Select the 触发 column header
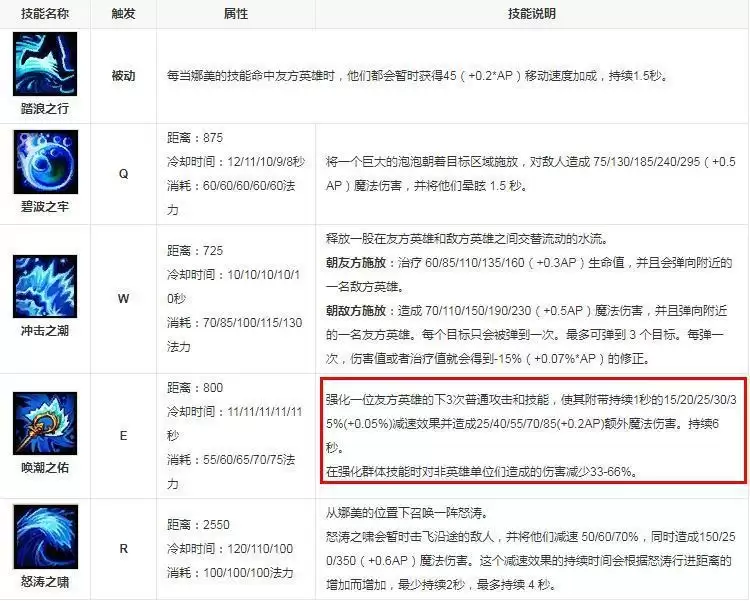This screenshot has width=750, height=601. 123,13
